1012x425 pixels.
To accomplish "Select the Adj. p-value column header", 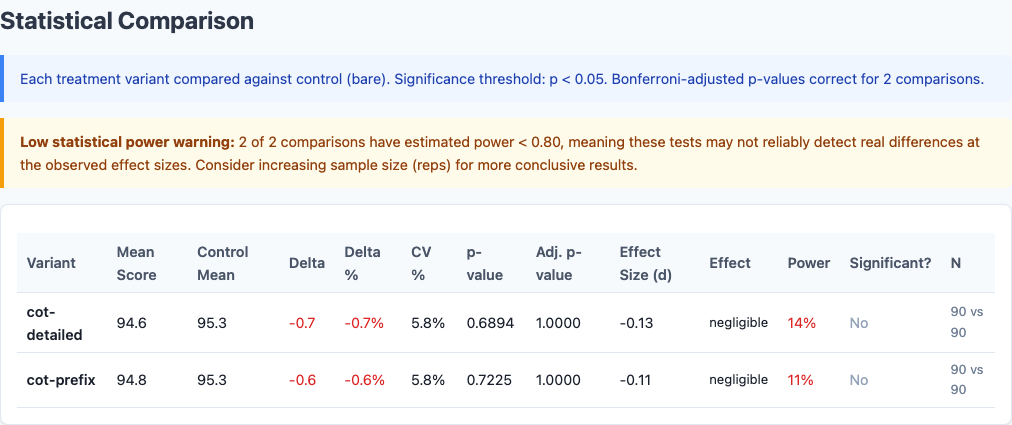I will [x=559, y=263].
